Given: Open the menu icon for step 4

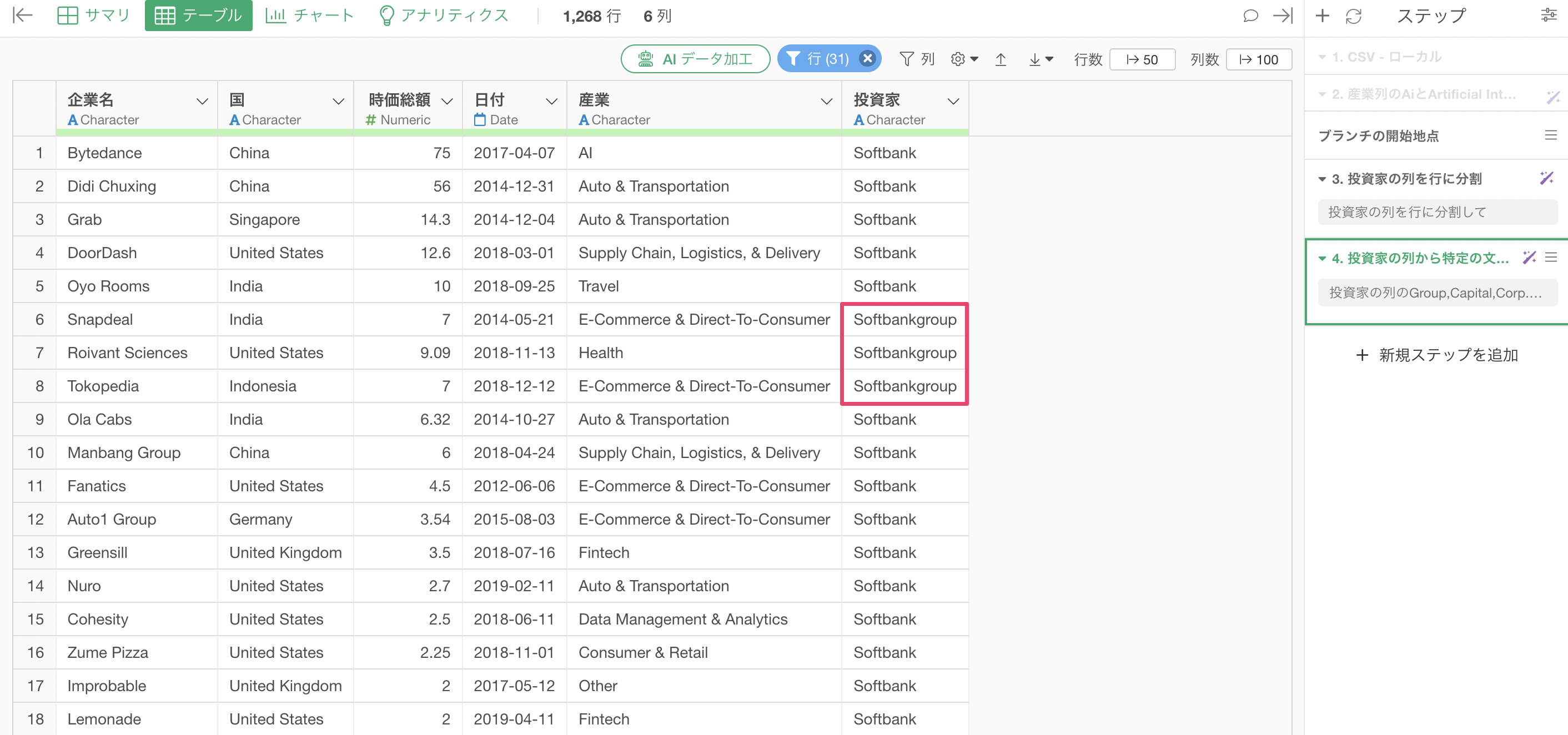Looking at the screenshot, I should [1551, 258].
